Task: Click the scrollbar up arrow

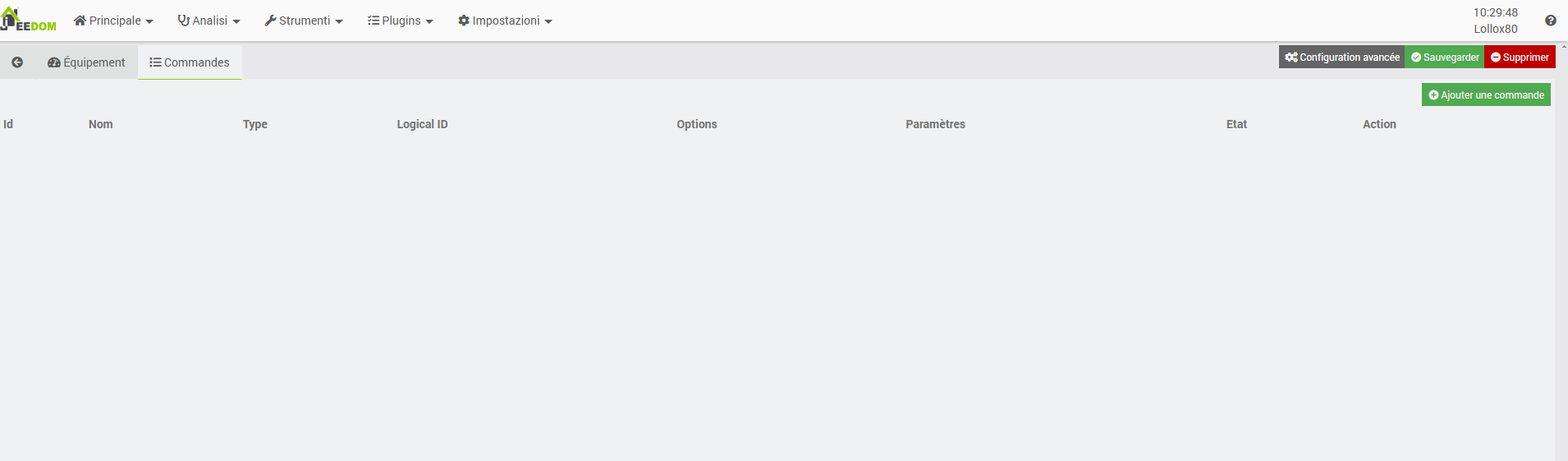Action: tap(1563, 47)
